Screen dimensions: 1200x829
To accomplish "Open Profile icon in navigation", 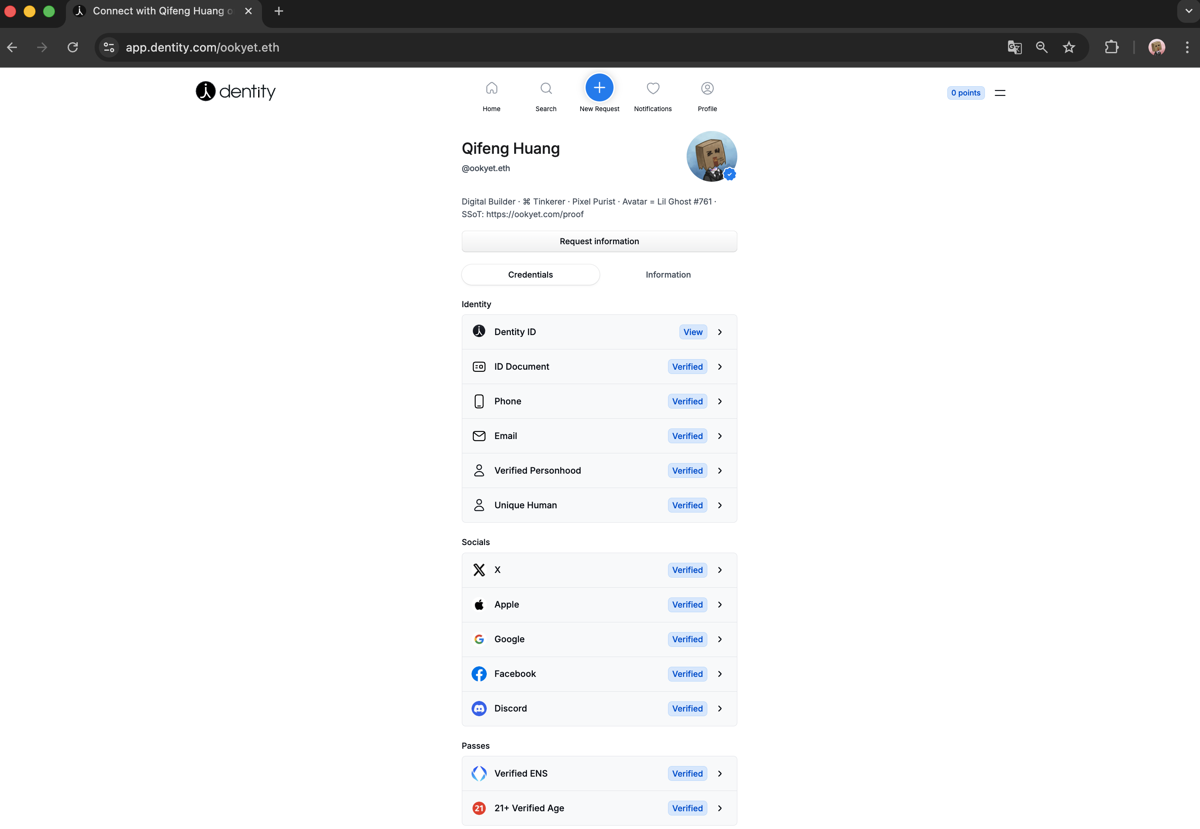I will click(x=707, y=95).
